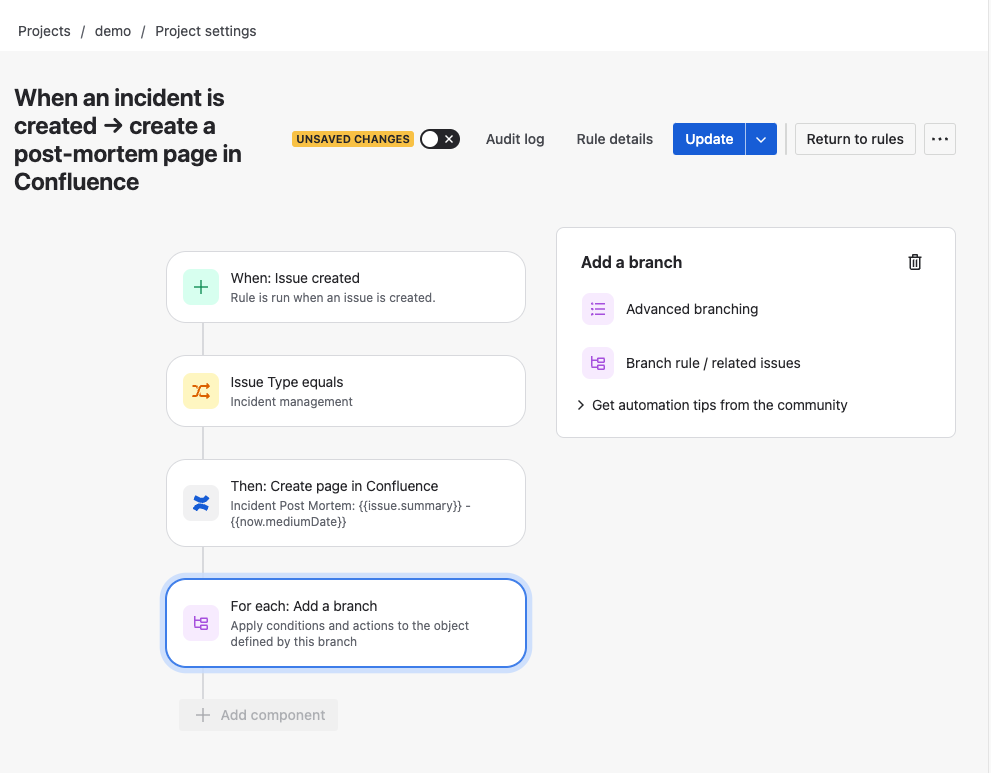Click 'Apply conditions and actions' description text
The width and height of the screenshot is (991, 773).
[x=350, y=633]
